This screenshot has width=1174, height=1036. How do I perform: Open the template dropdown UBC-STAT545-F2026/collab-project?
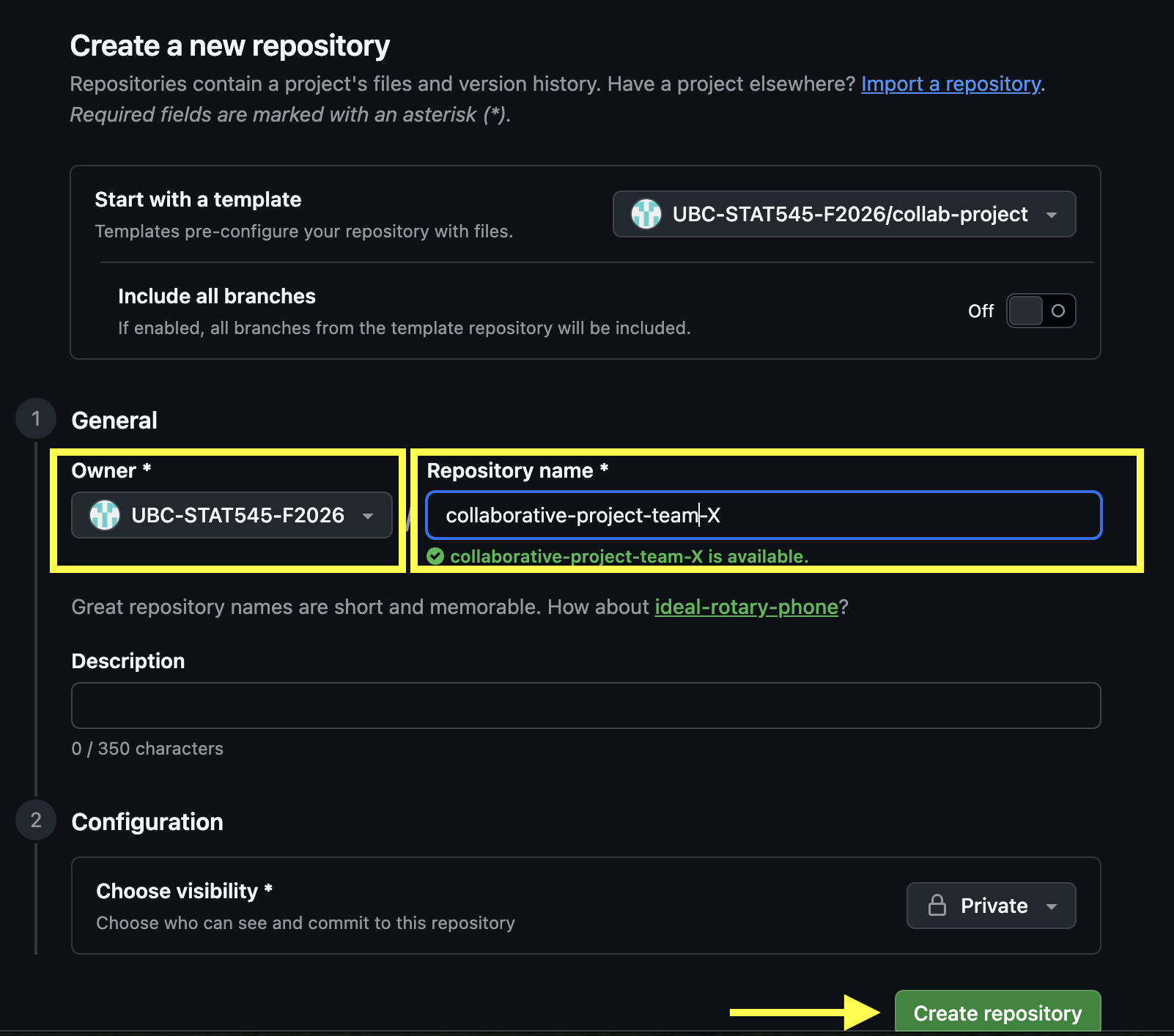click(844, 214)
